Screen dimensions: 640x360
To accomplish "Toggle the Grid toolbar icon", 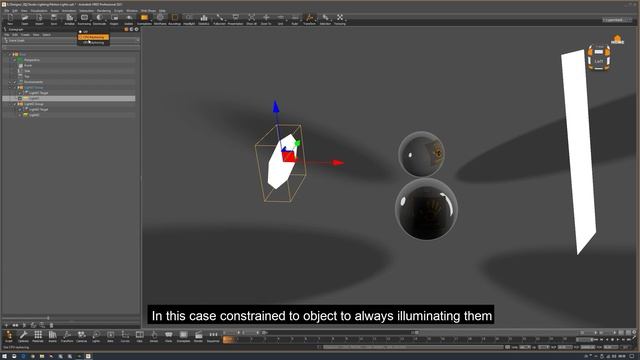I will (x=280, y=19).
